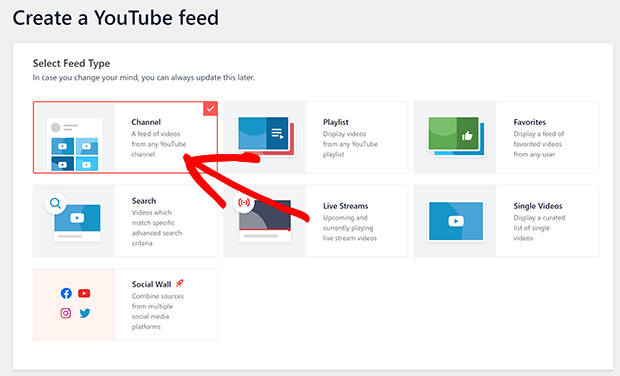620x376 pixels.
Task: Click the Twitter bird icon in Social Wall
Action: (85, 313)
